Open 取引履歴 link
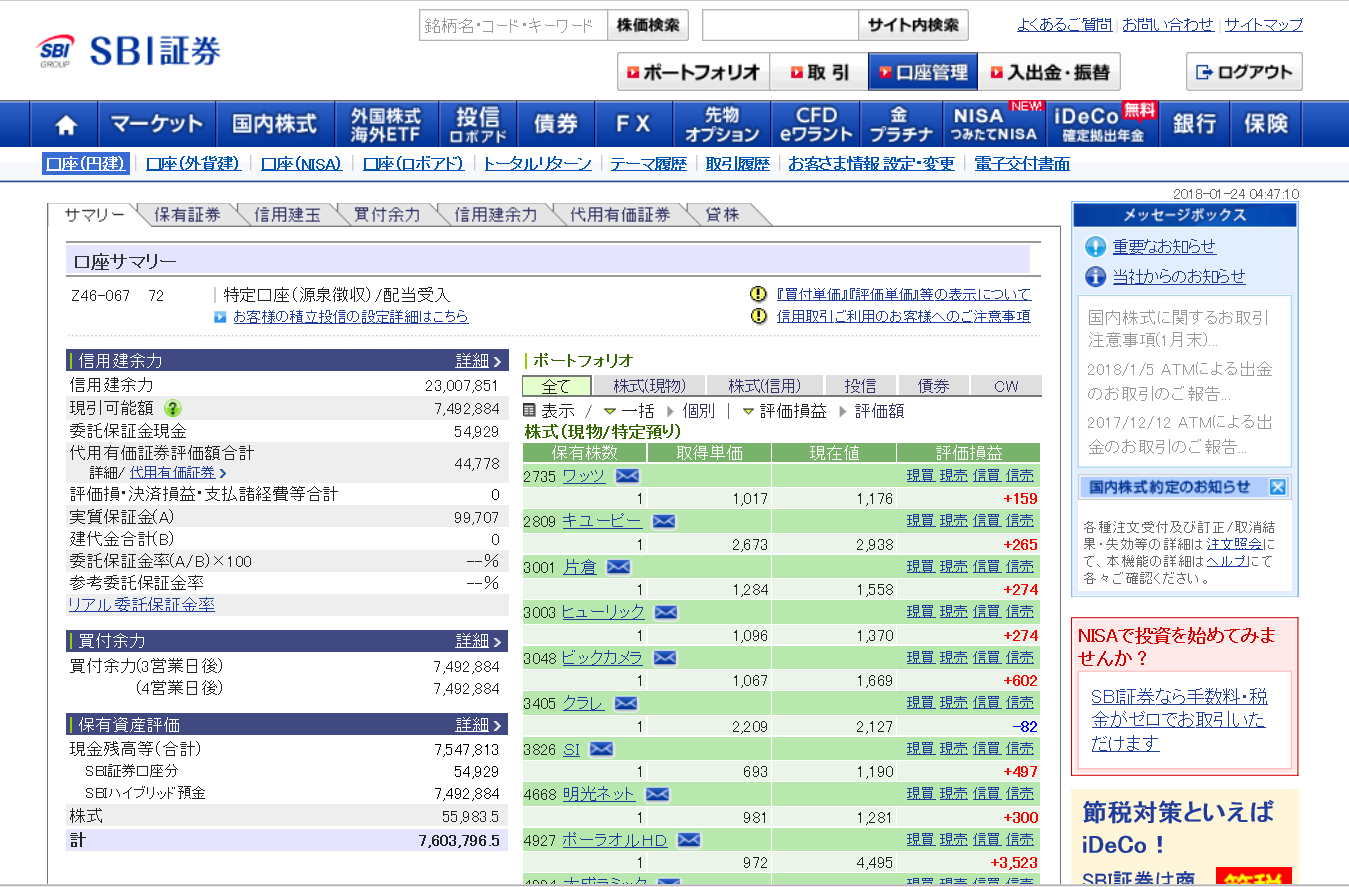The width and height of the screenshot is (1349, 887). [x=738, y=164]
